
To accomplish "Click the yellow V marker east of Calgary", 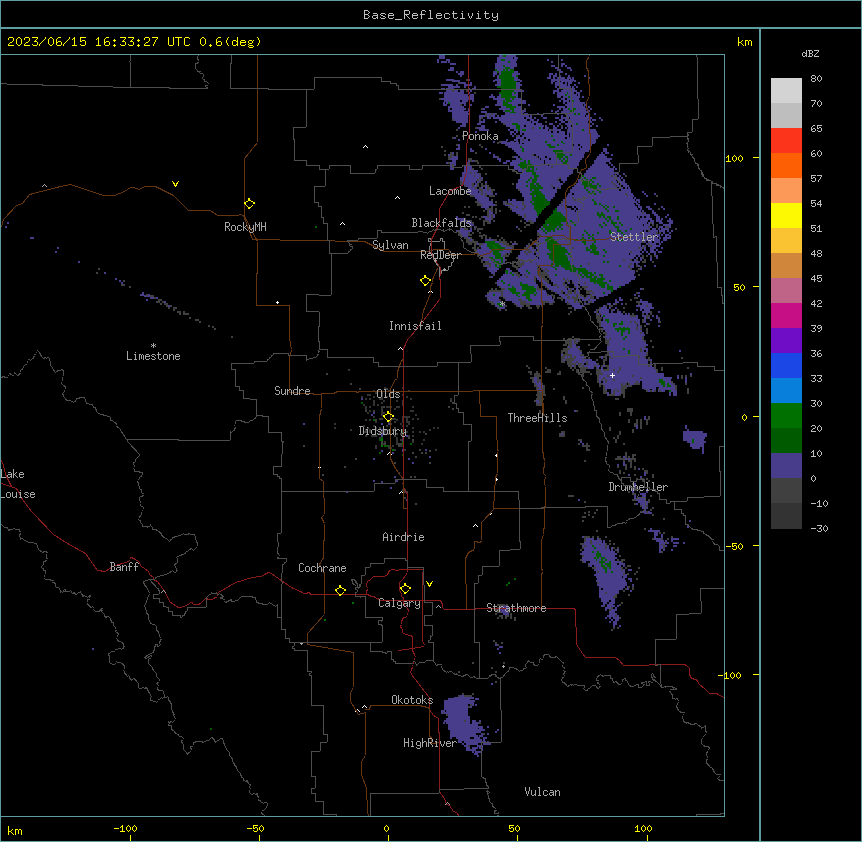I will point(429,584).
